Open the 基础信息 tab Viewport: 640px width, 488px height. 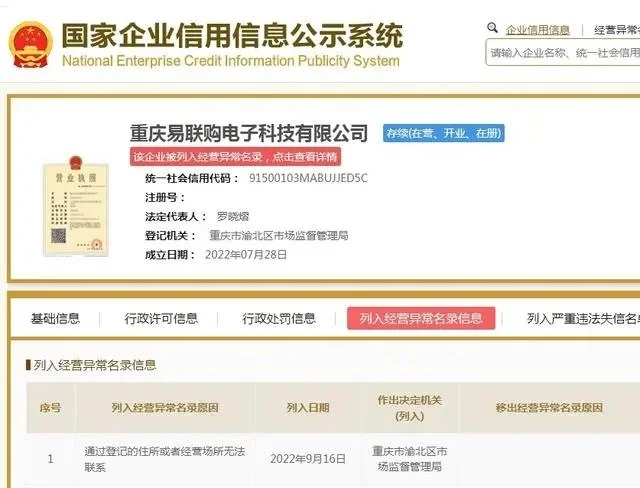pos(55,319)
